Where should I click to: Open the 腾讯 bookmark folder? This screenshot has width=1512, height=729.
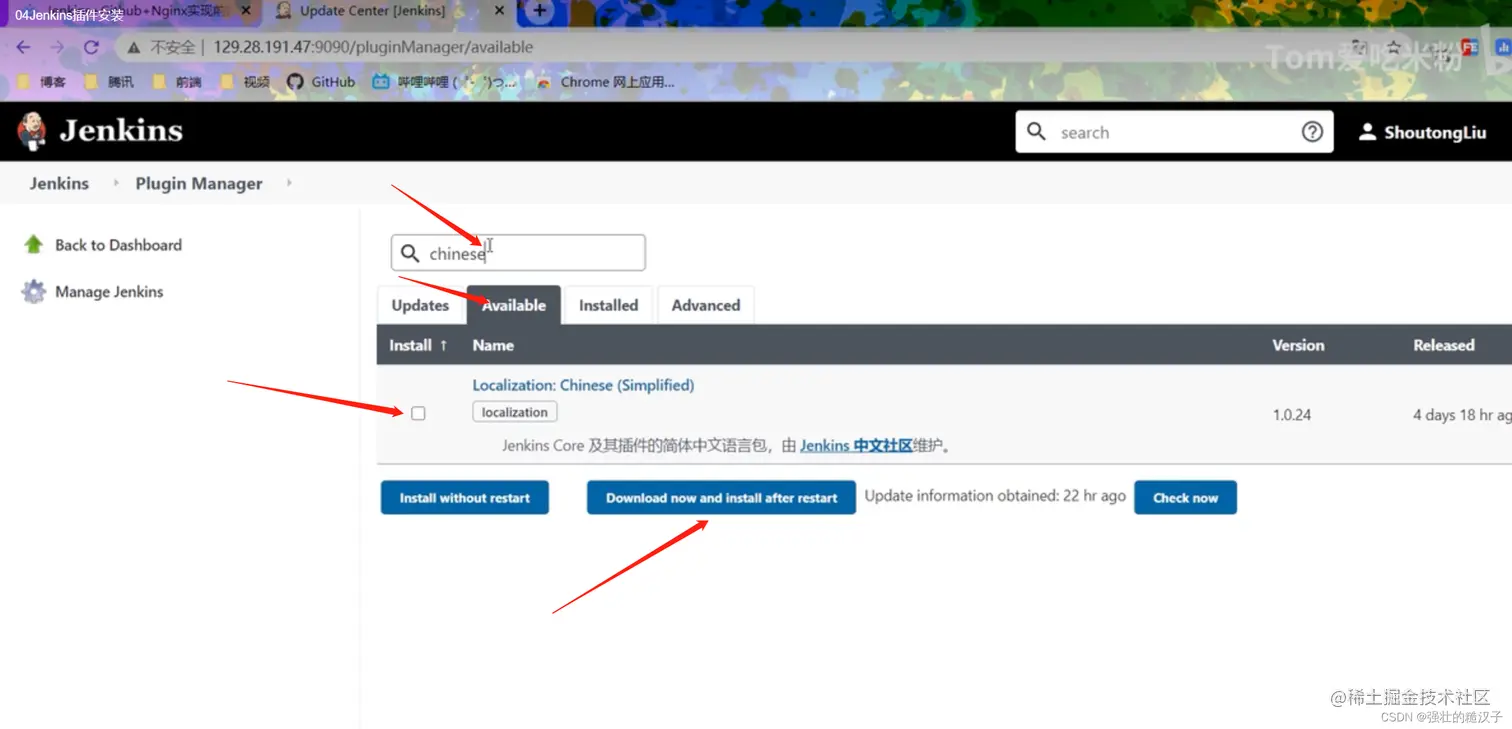pyautogui.click(x=109, y=82)
